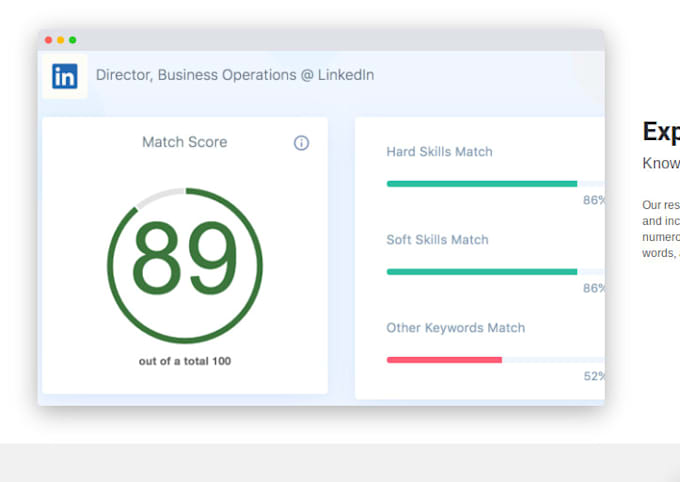Click the 'Other Keywords Match' label
Viewport: 680px width, 482px height.
[456, 328]
